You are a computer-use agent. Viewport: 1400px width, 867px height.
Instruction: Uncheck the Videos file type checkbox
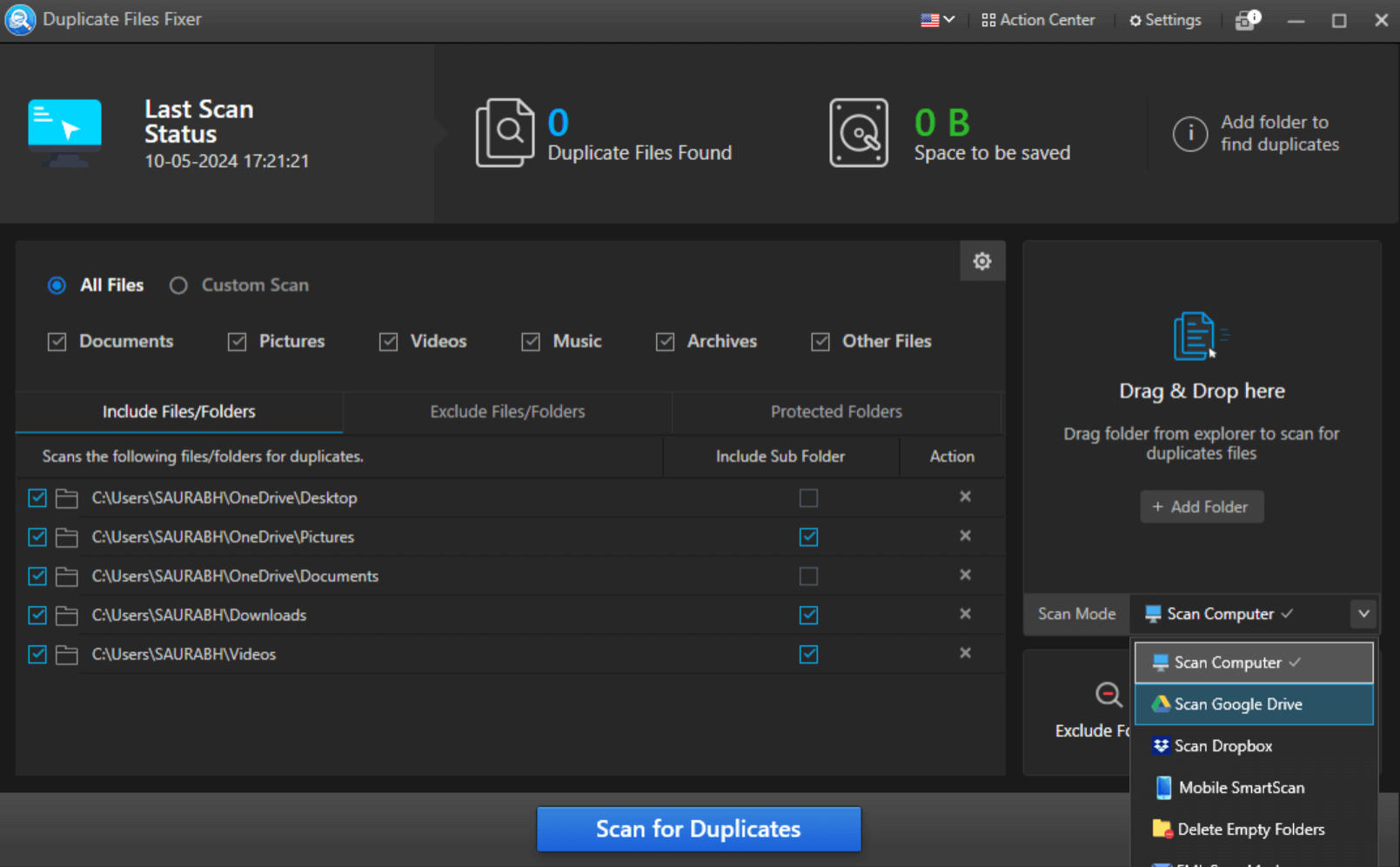click(x=388, y=342)
